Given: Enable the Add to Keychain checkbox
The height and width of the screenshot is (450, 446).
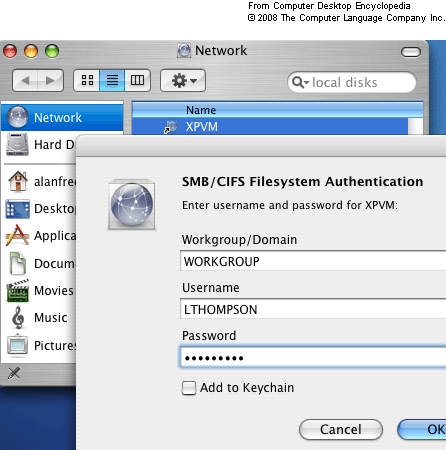Looking at the screenshot, I should [x=189, y=388].
